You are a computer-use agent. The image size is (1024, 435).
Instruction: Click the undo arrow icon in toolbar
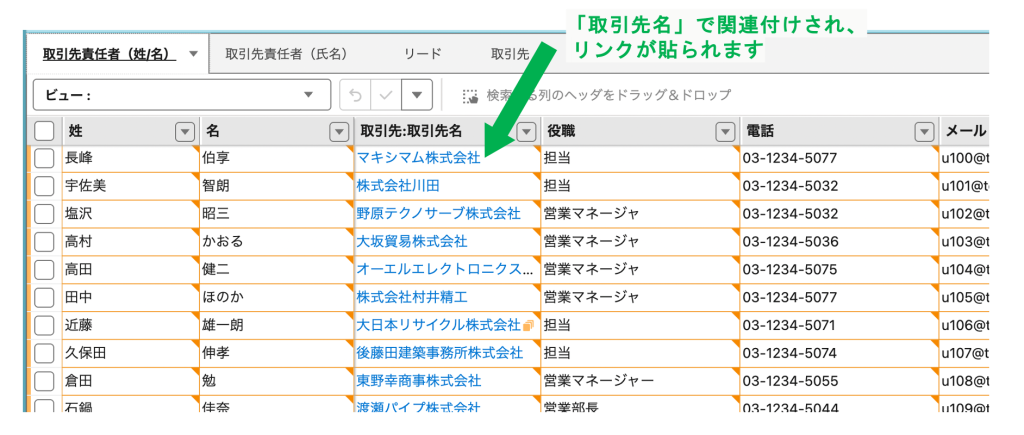(x=355, y=95)
